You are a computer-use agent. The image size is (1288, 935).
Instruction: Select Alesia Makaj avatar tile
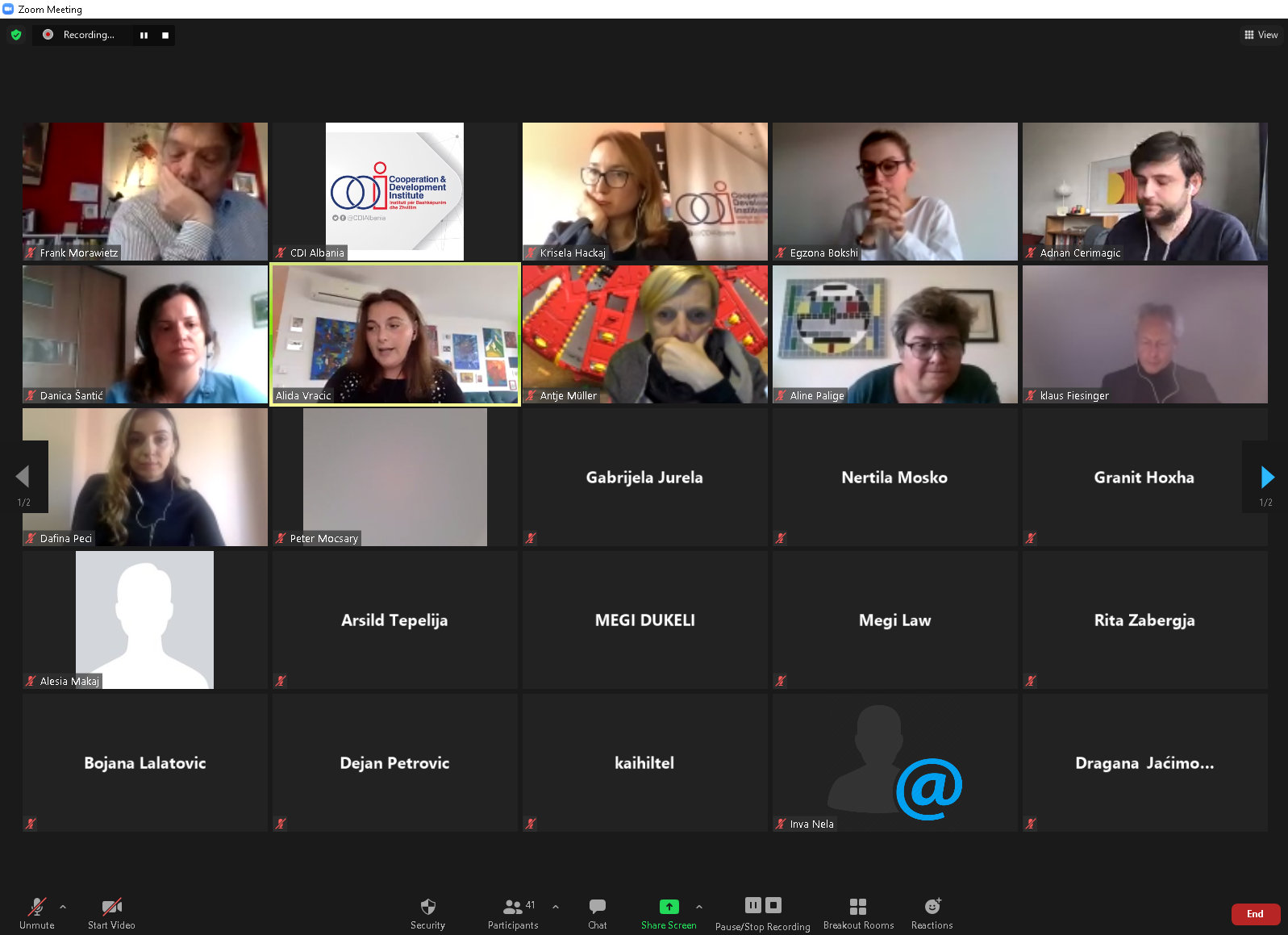click(145, 620)
